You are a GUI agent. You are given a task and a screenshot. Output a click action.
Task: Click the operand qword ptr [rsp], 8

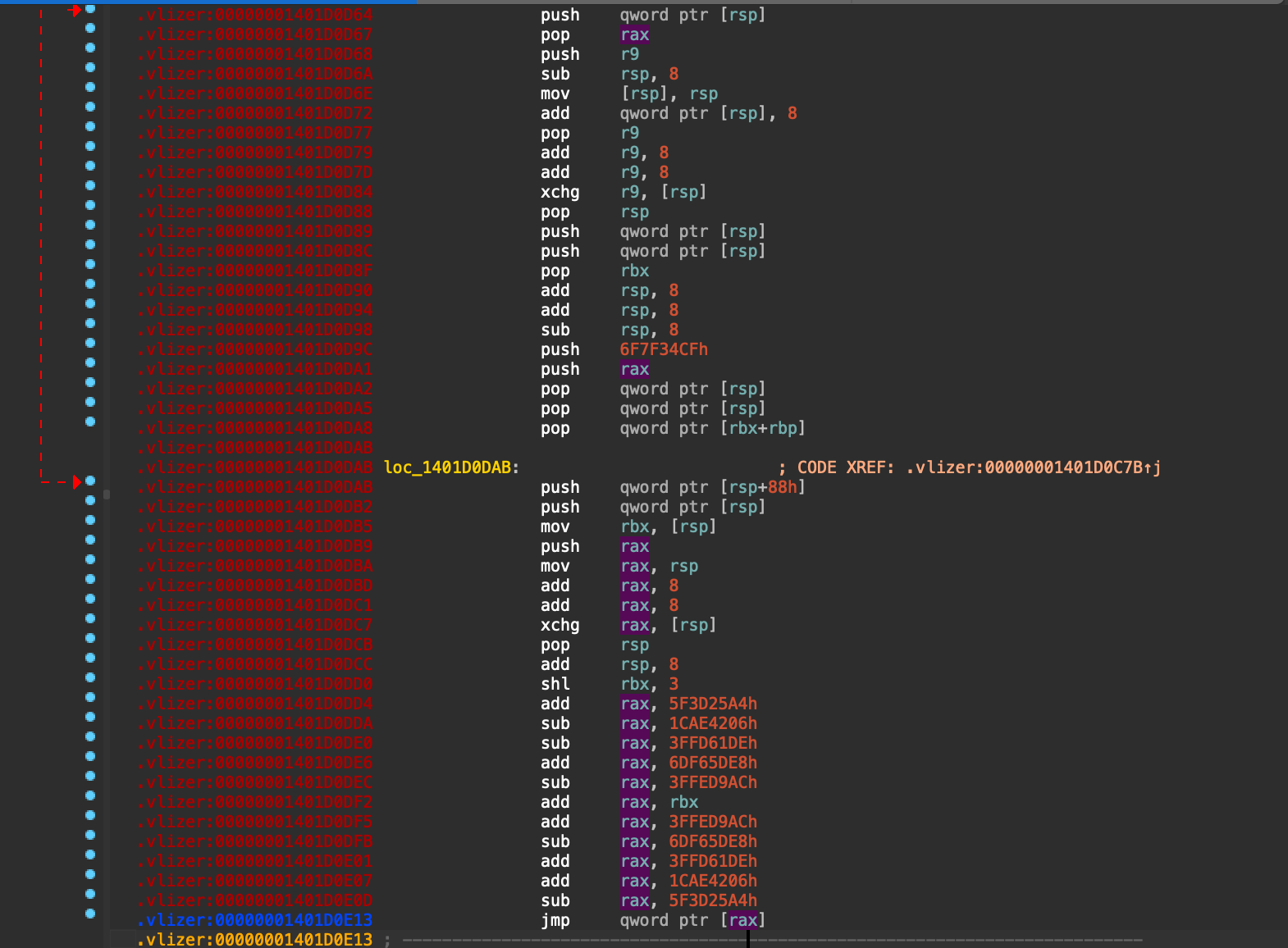coord(709,113)
